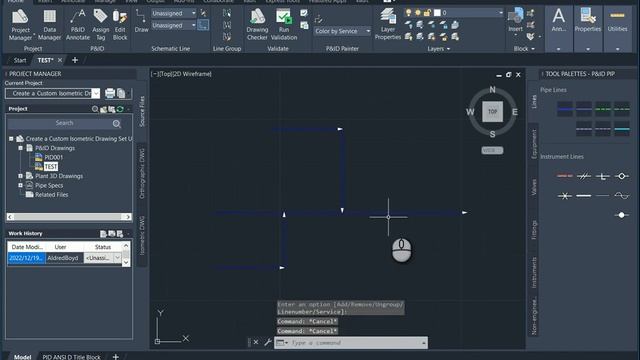Open the Equipment palette tab

pyautogui.click(x=534, y=144)
